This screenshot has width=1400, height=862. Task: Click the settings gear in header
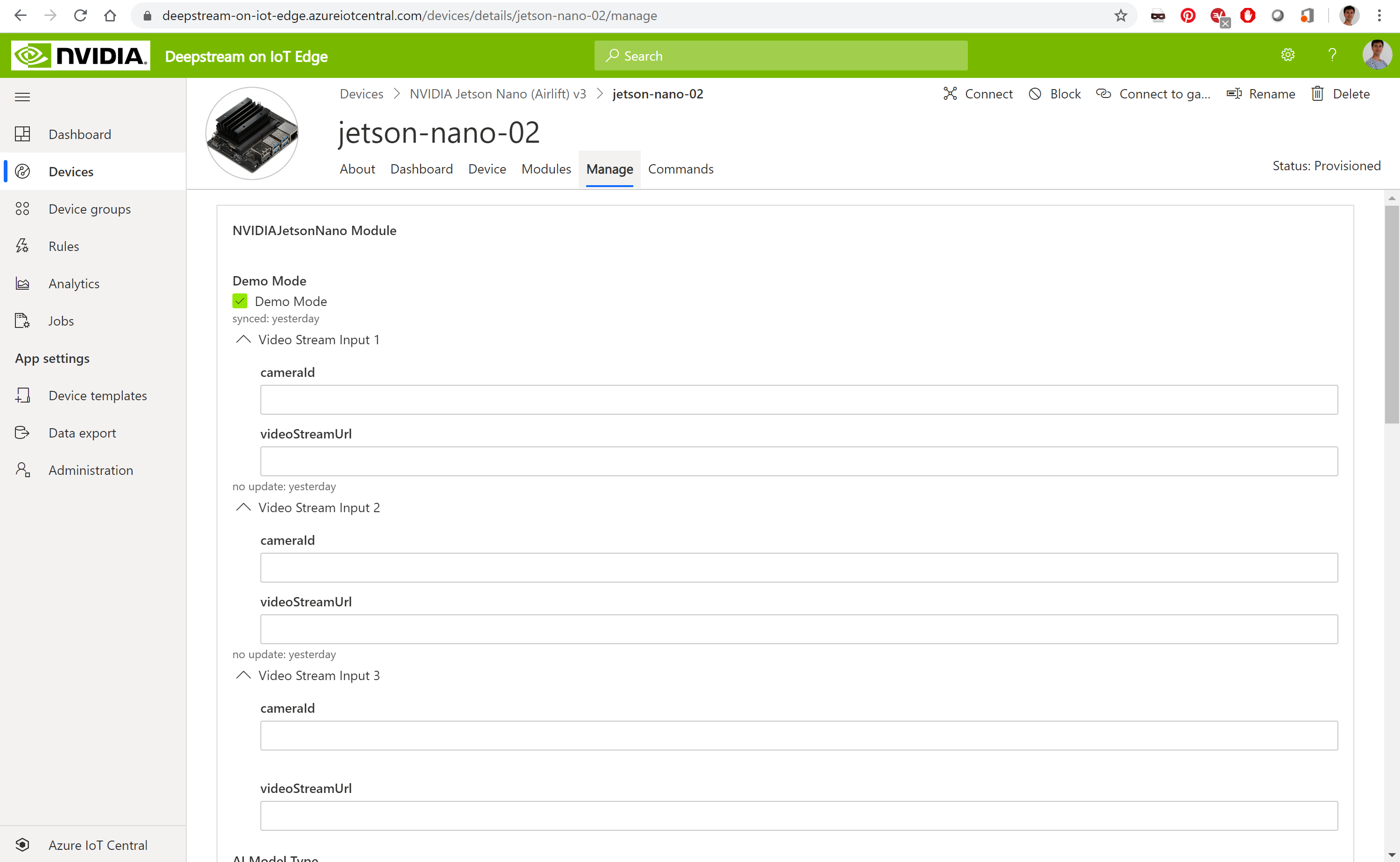point(1288,56)
